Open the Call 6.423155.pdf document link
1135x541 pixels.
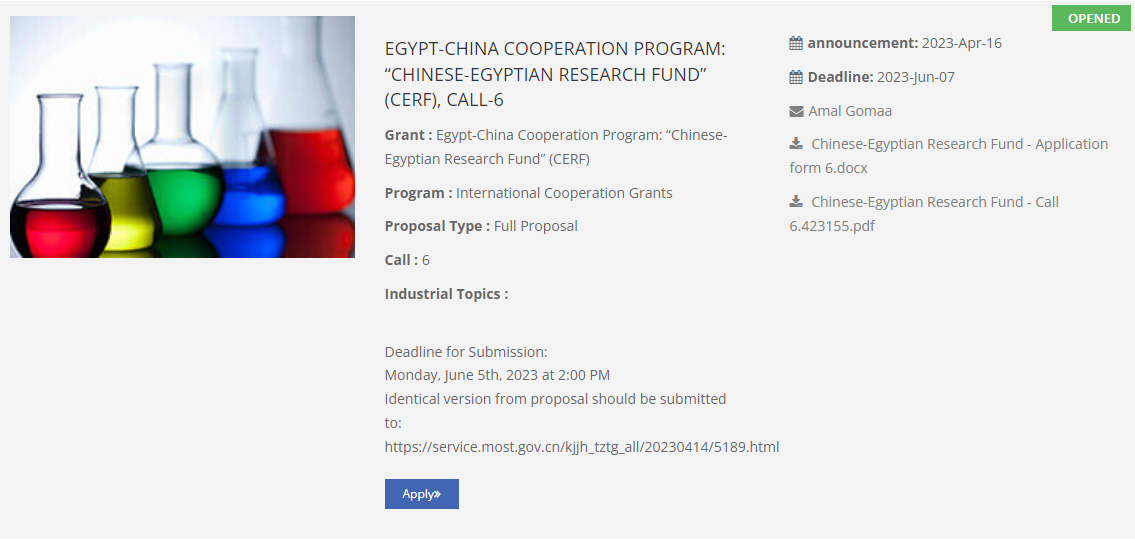click(x=934, y=203)
